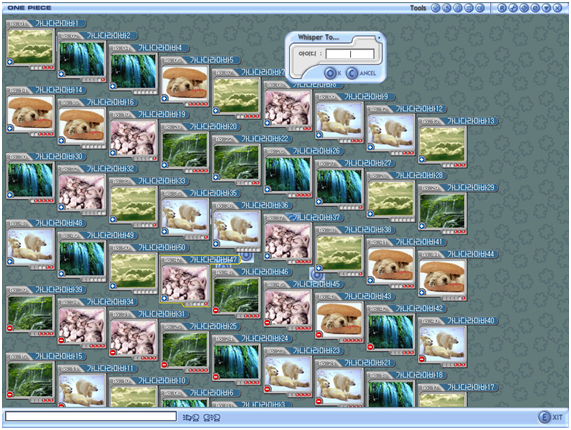The width and height of the screenshot is (571, 430).
Task: Click the name label 가나다라마바18
Action: point(419,375)
